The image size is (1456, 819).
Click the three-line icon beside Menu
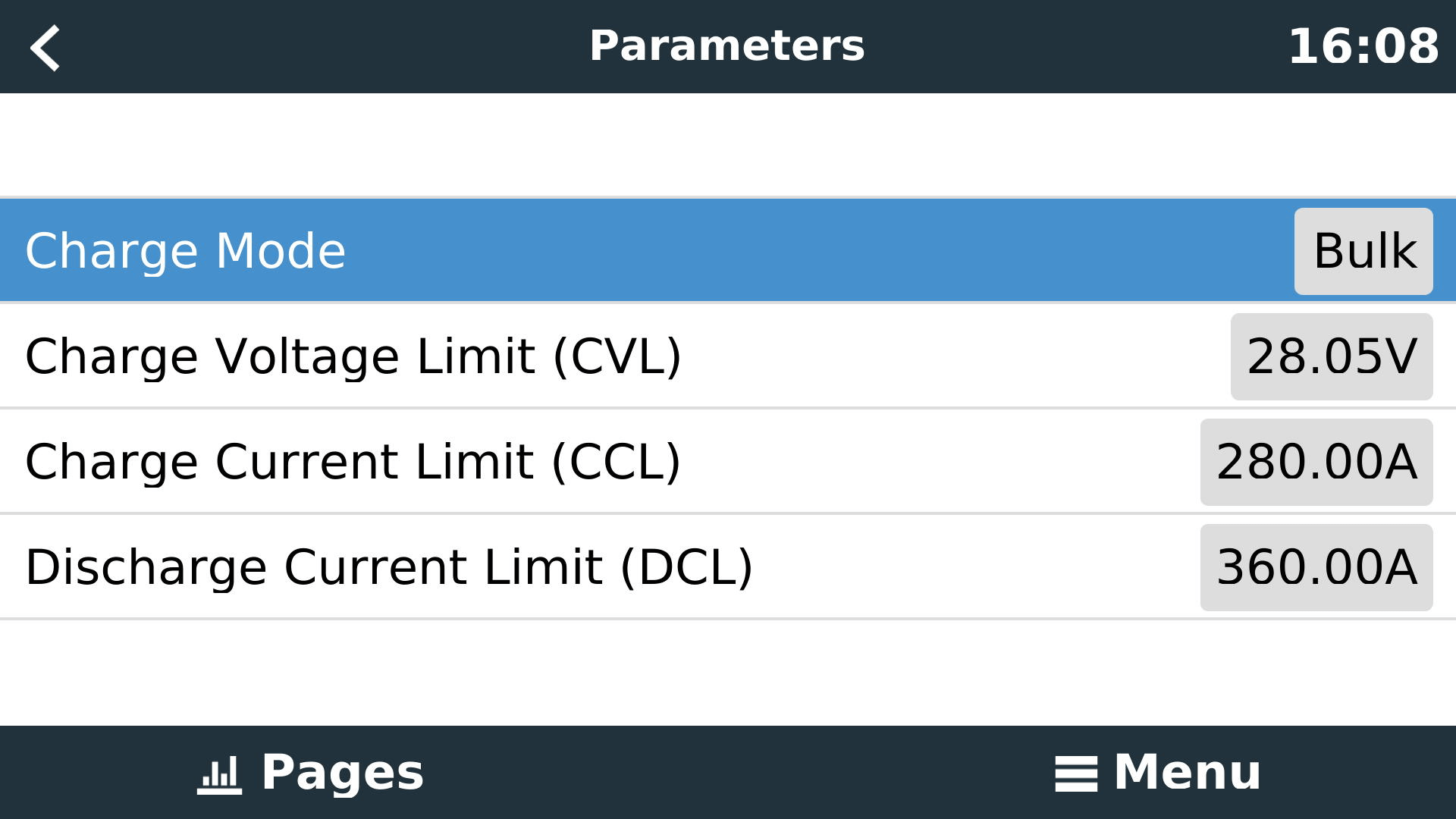pos(1078,772)
